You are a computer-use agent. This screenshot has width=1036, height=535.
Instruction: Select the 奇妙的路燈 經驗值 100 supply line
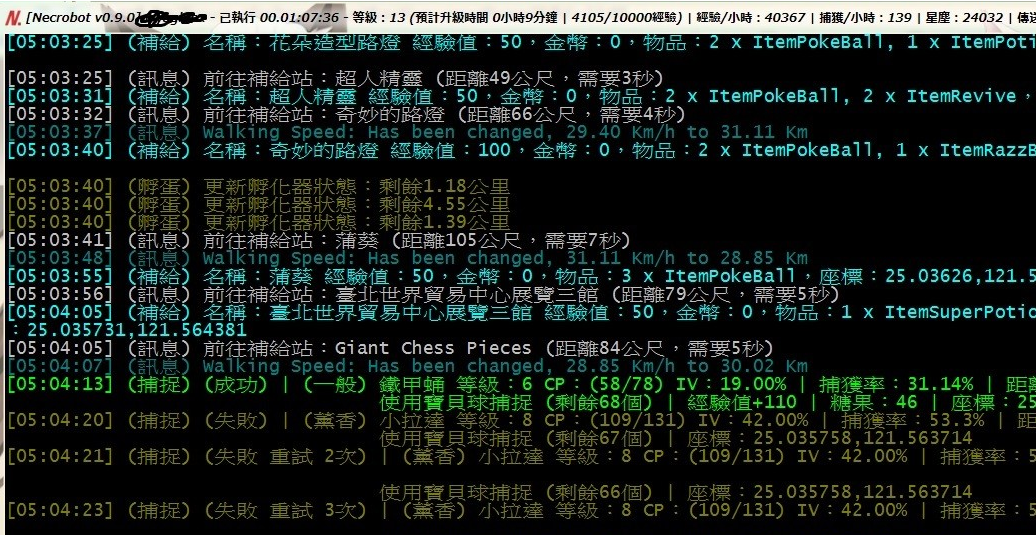tap(500, 150)
